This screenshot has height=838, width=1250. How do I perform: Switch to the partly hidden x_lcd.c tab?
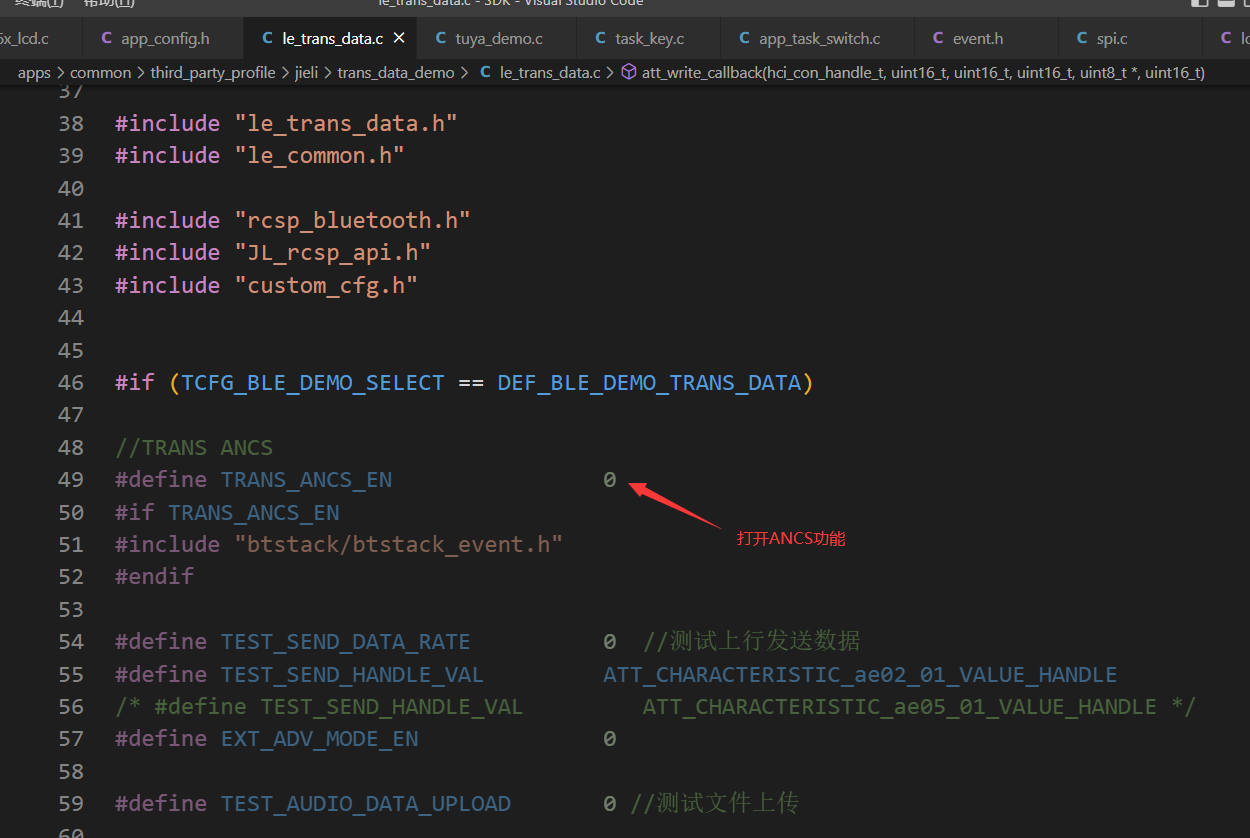click(x=24, y=38)
